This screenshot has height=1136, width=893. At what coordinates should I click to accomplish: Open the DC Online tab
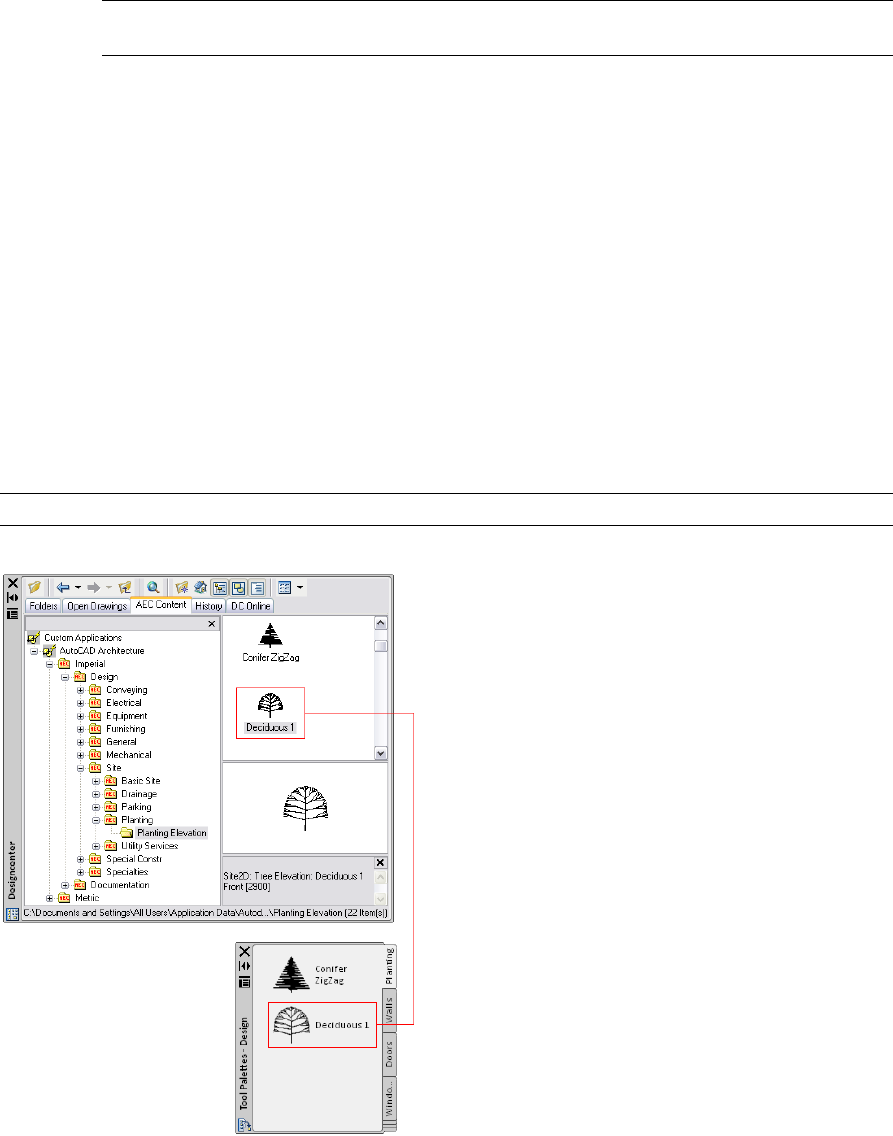coord(251,606)
